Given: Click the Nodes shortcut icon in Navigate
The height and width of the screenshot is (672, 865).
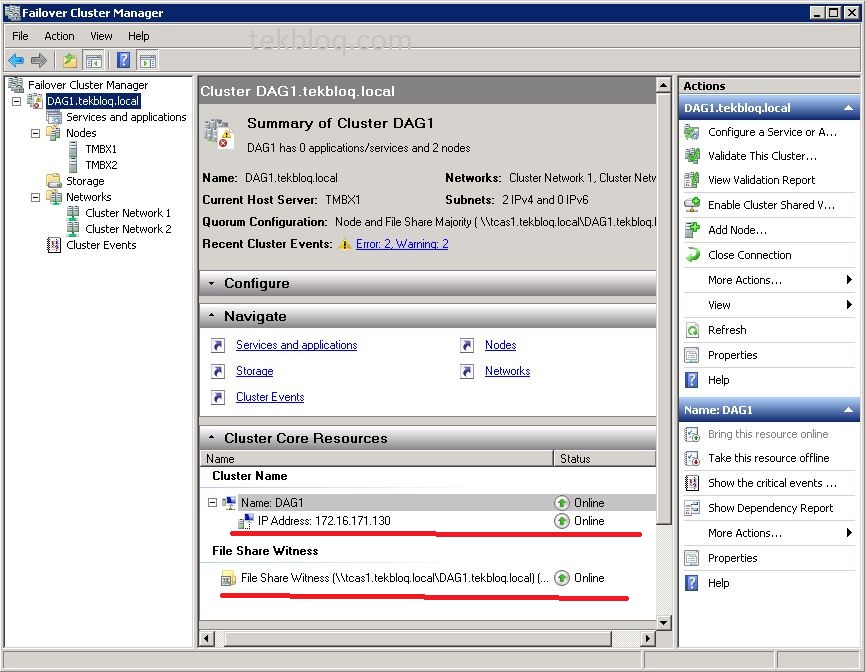Looking at the screenshot, I should tap(467, 345).
